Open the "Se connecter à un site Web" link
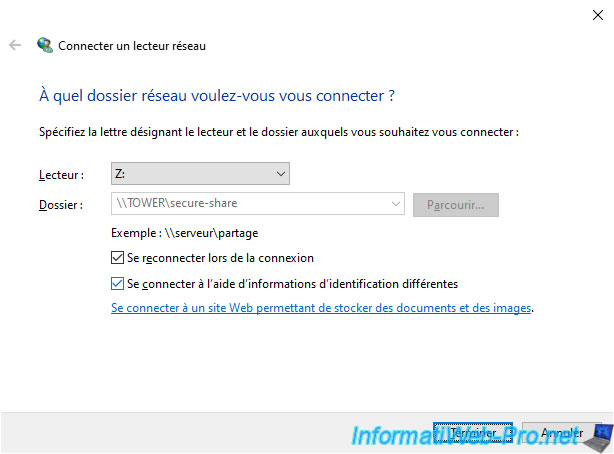 [321, 309]
